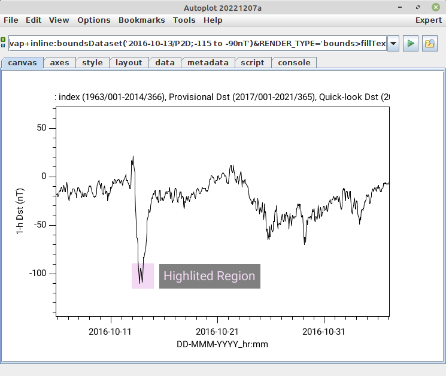Click the Expert mode button
446x376 pixels.
coord(428,20)
